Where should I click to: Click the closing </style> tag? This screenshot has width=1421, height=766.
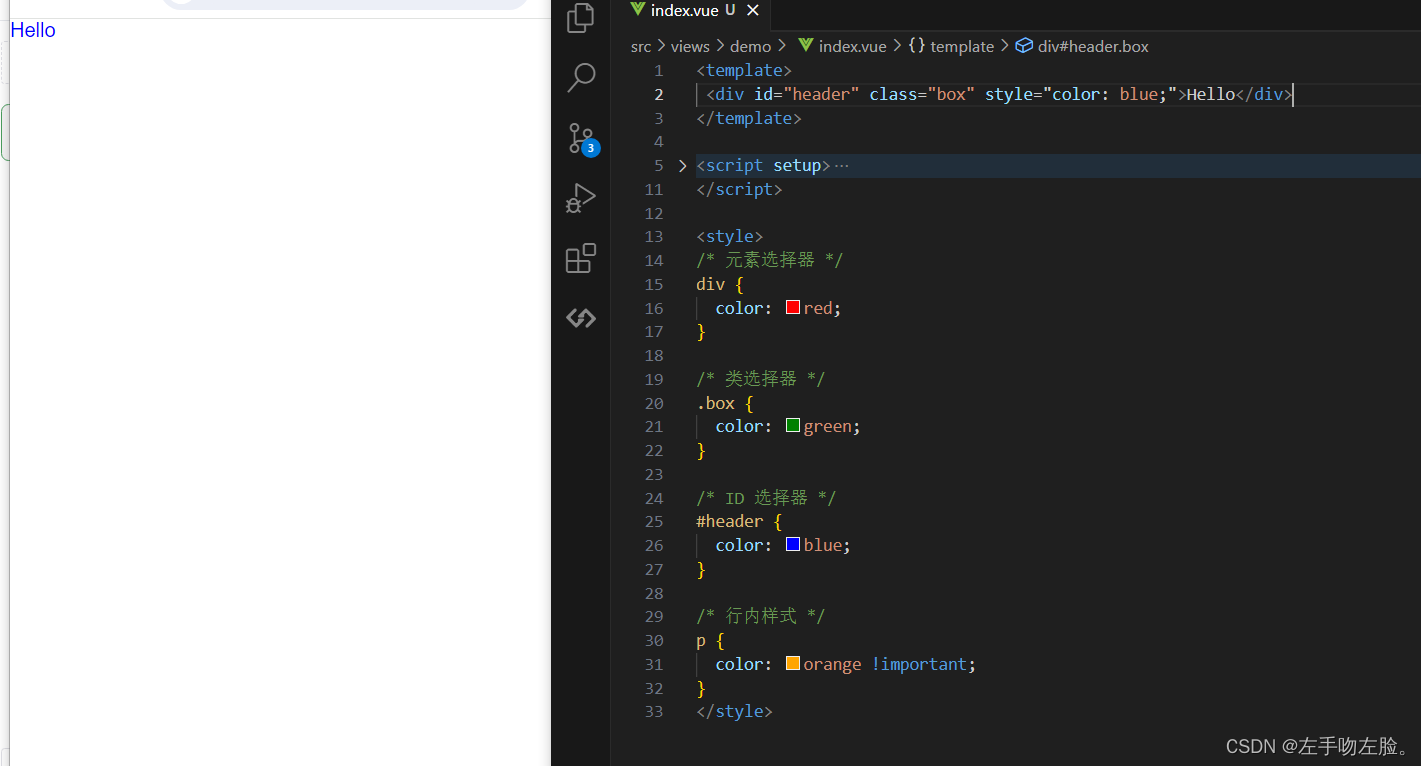(x=735, y=711)
